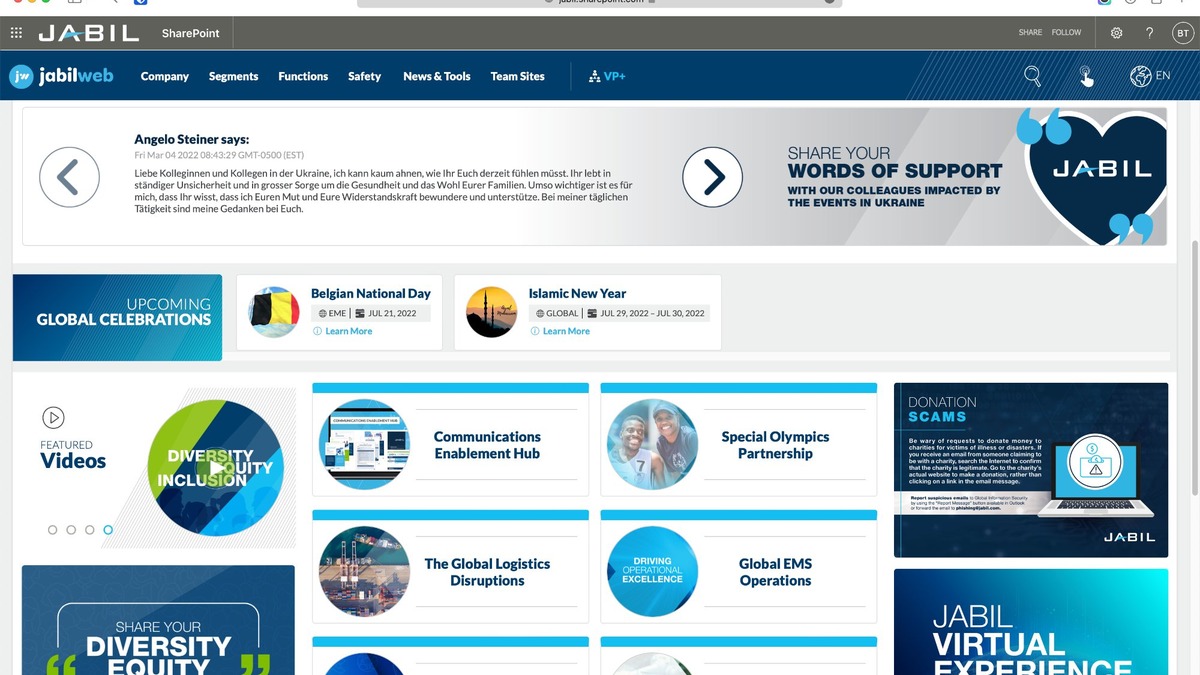Viewport: 1200px width, 675px height.
Task: Click the BT account avatar circle
Action: (x=1182, y=32)
